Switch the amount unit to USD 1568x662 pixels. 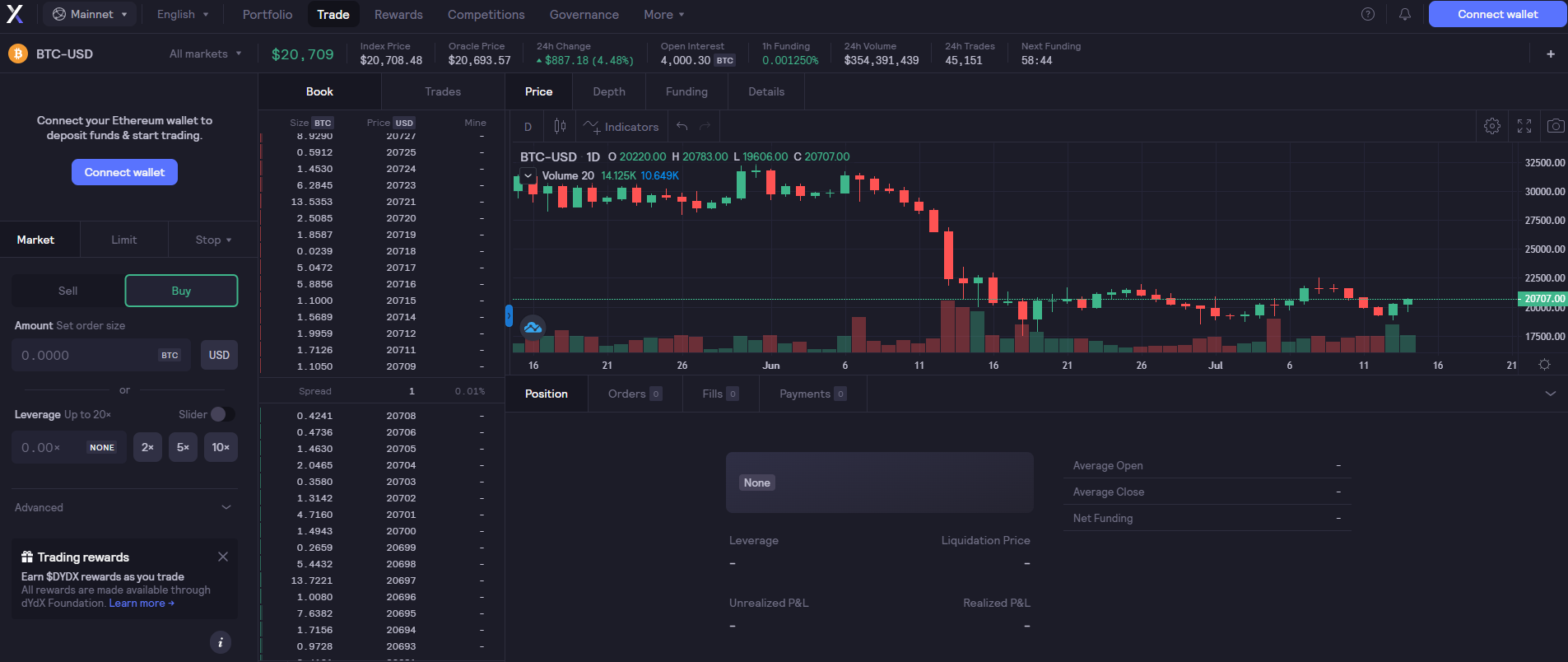[219, 355]
